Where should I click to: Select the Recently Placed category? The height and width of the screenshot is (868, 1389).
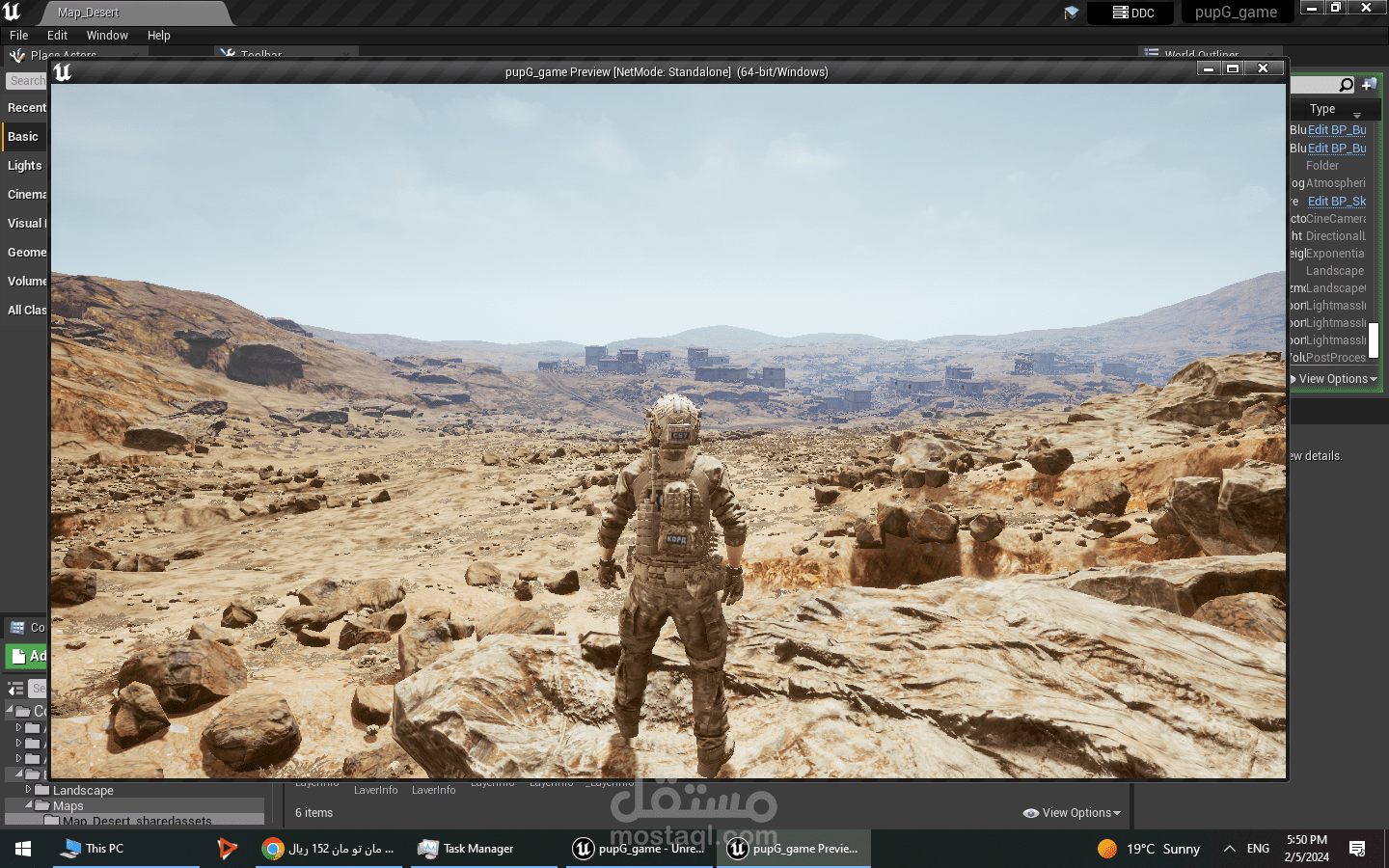click(x=26, y=108)
